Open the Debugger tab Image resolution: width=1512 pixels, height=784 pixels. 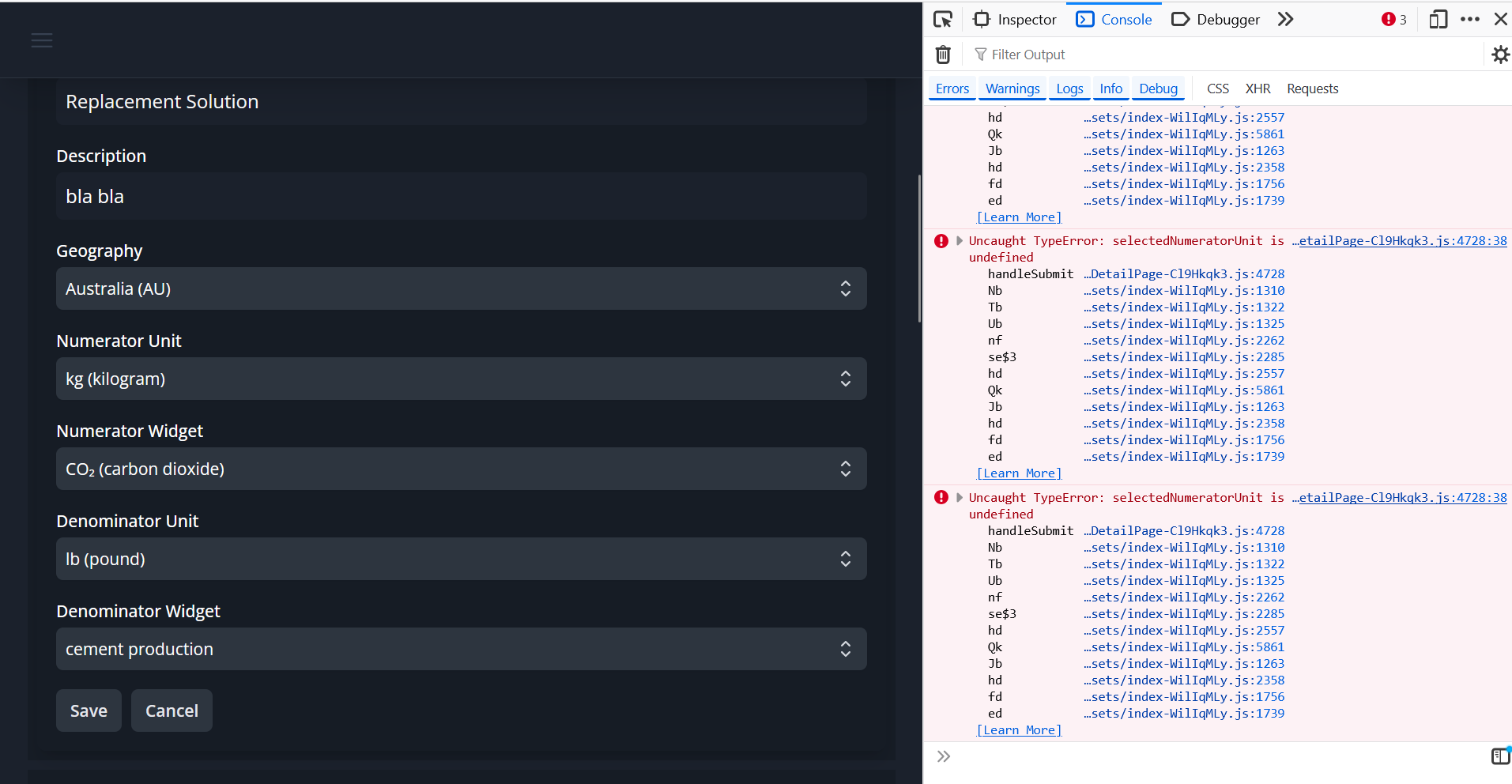pyautogui.click(x=1216, y=20)
